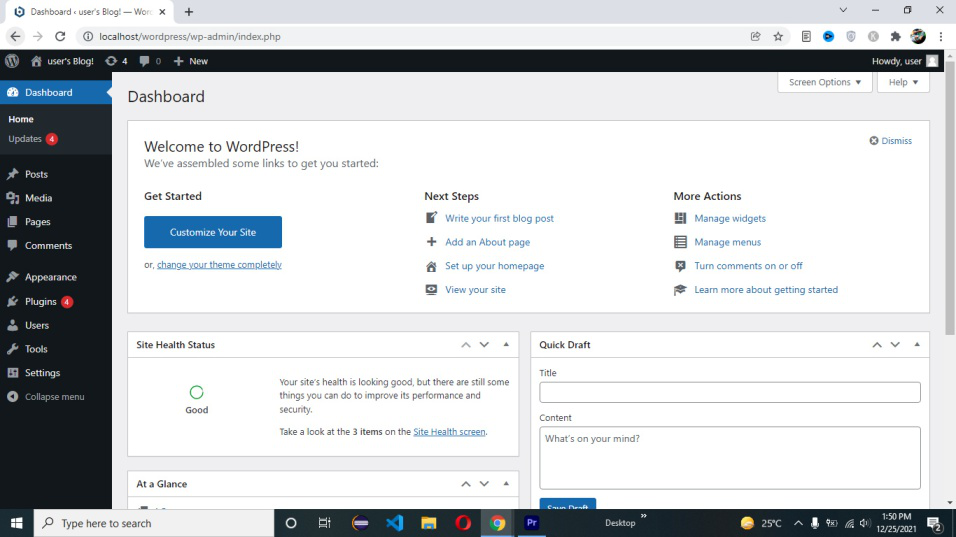This screenshot has height=537, width=956.
Task: Click the Plugins plug icon
Action: 12,302
